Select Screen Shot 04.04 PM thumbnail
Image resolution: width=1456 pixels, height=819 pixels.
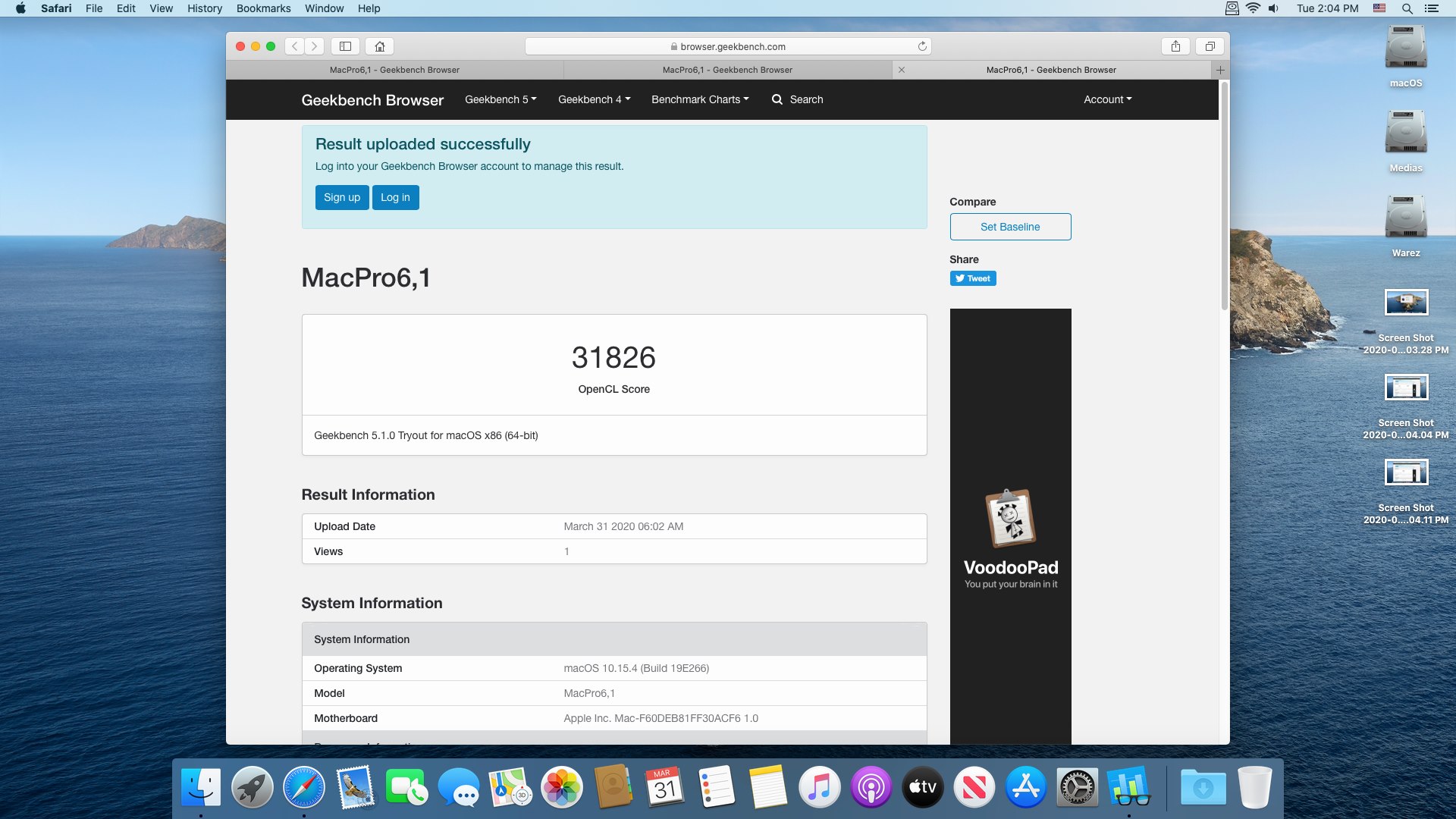(1406, 387)
